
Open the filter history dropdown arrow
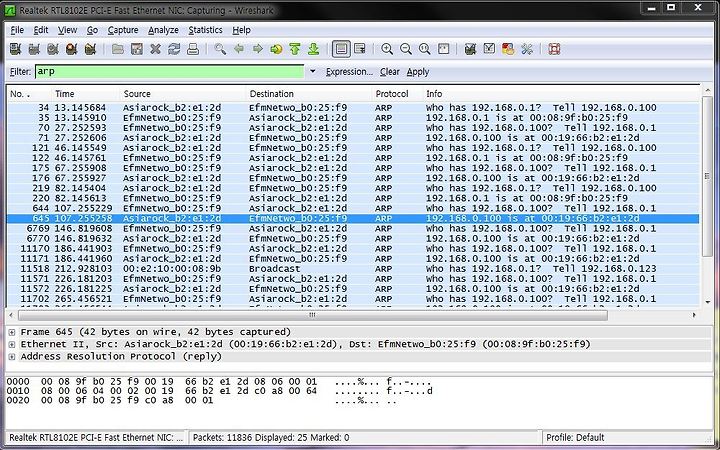tap(313, 72)
